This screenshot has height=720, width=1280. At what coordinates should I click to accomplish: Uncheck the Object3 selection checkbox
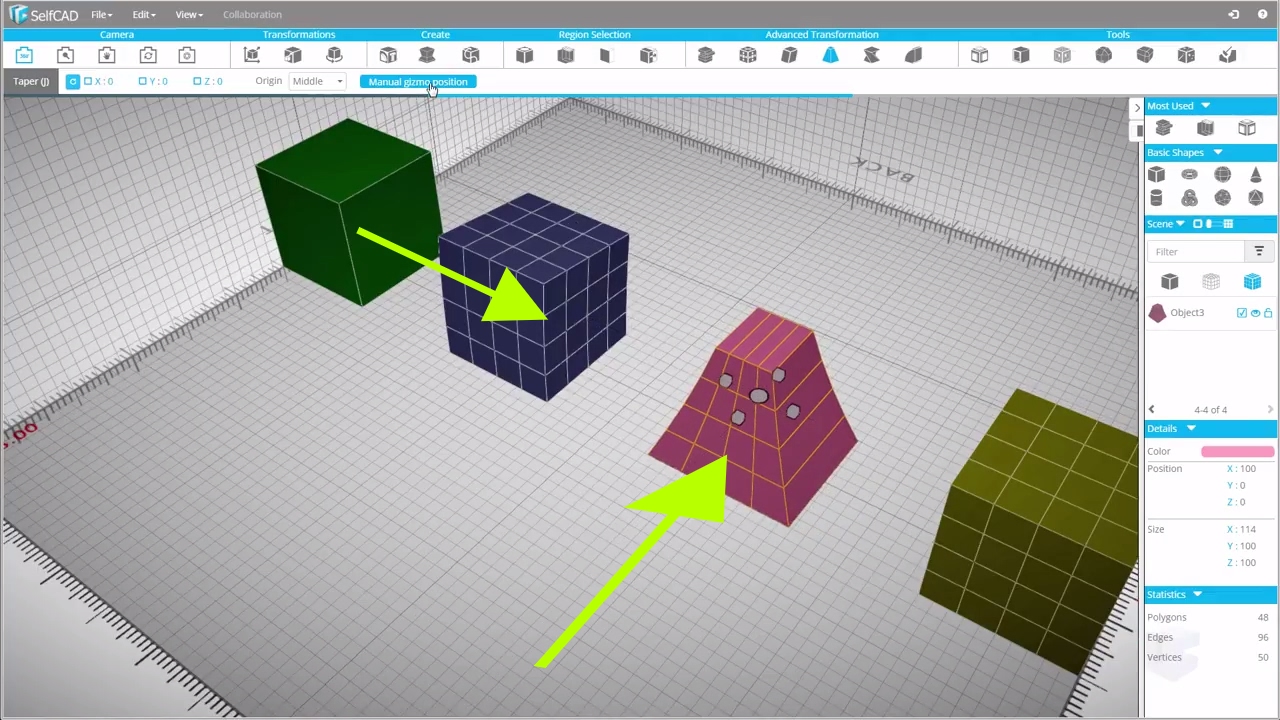click(x=1242, y=313)
